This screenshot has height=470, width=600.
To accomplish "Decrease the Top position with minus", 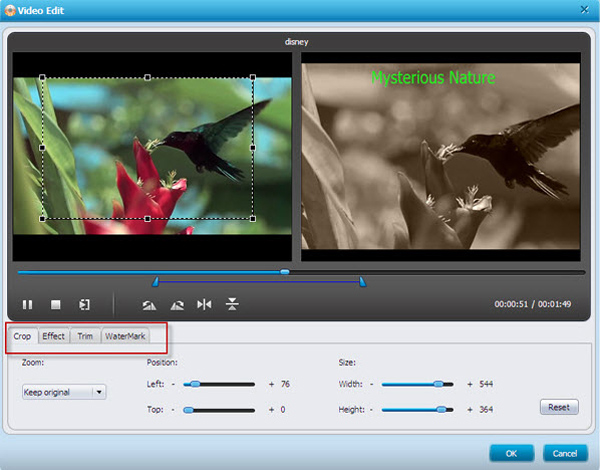I will (173, 410).
